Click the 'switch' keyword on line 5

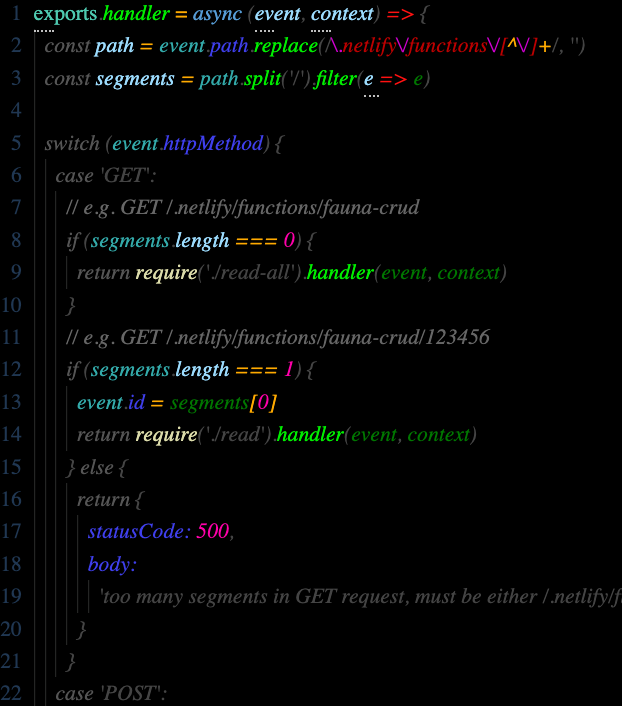[72, 144]
